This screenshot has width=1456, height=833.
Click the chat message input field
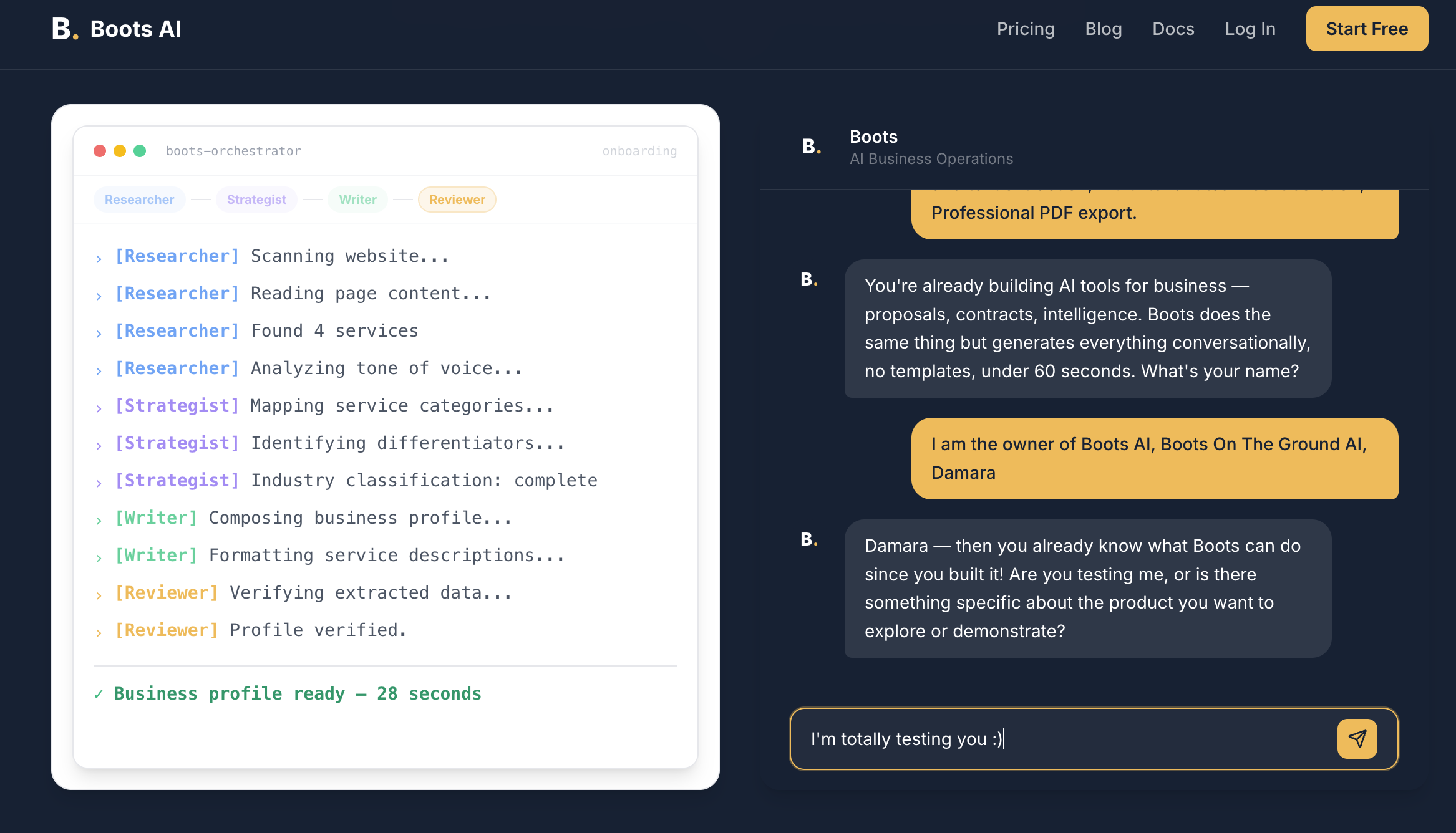pyautogui.click(x=1060, y=739)
